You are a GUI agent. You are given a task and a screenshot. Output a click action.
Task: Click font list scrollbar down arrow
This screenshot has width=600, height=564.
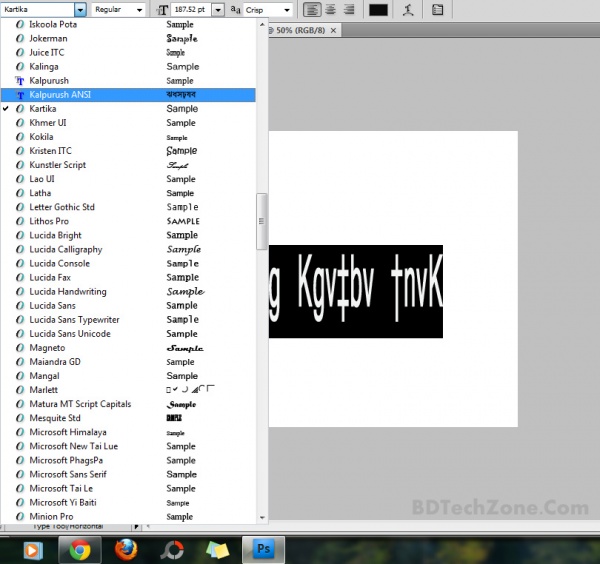point(262,518)
